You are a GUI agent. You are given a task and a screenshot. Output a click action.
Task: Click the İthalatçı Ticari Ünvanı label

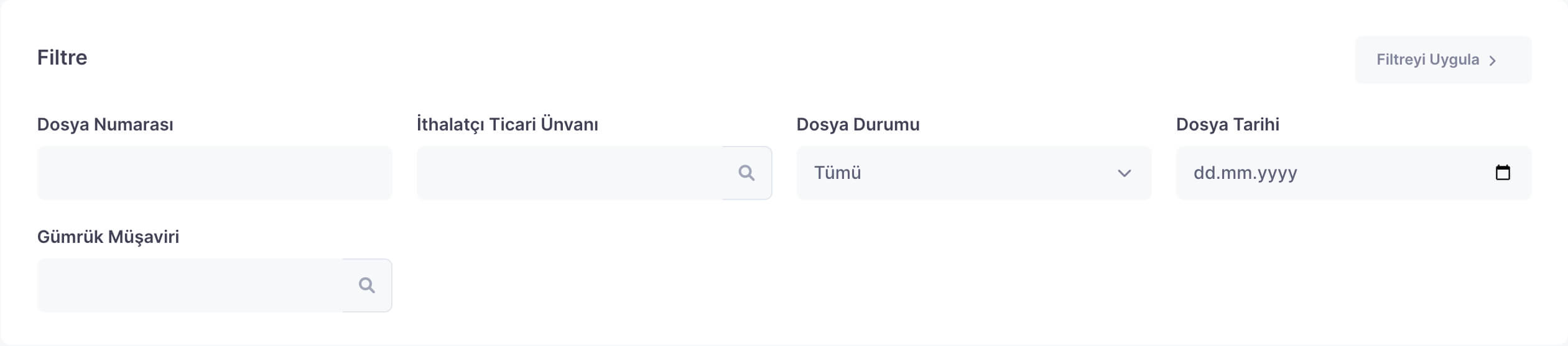tap(507, 124)
